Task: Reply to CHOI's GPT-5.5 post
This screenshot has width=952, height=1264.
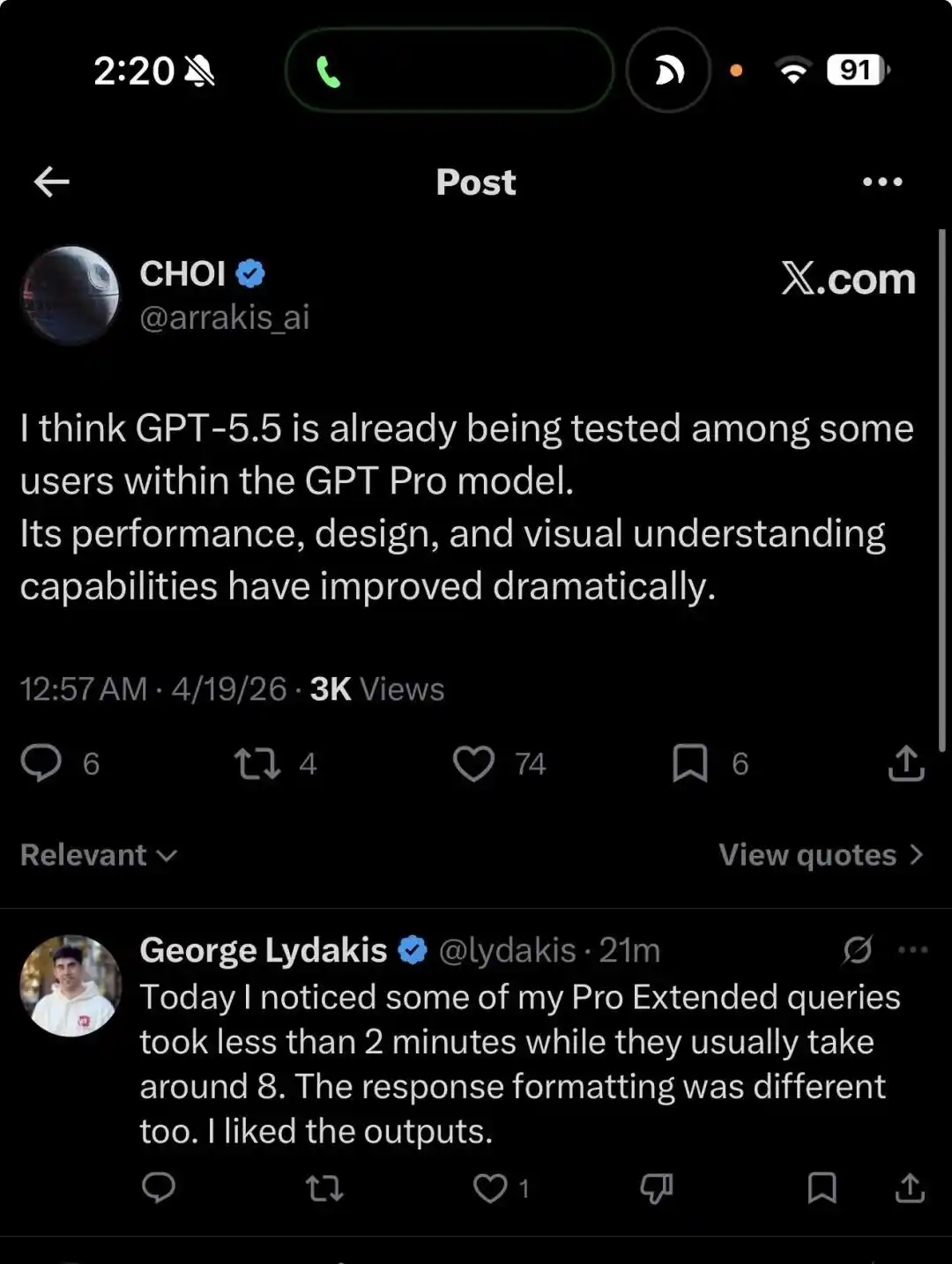Action: pos(42,764)
